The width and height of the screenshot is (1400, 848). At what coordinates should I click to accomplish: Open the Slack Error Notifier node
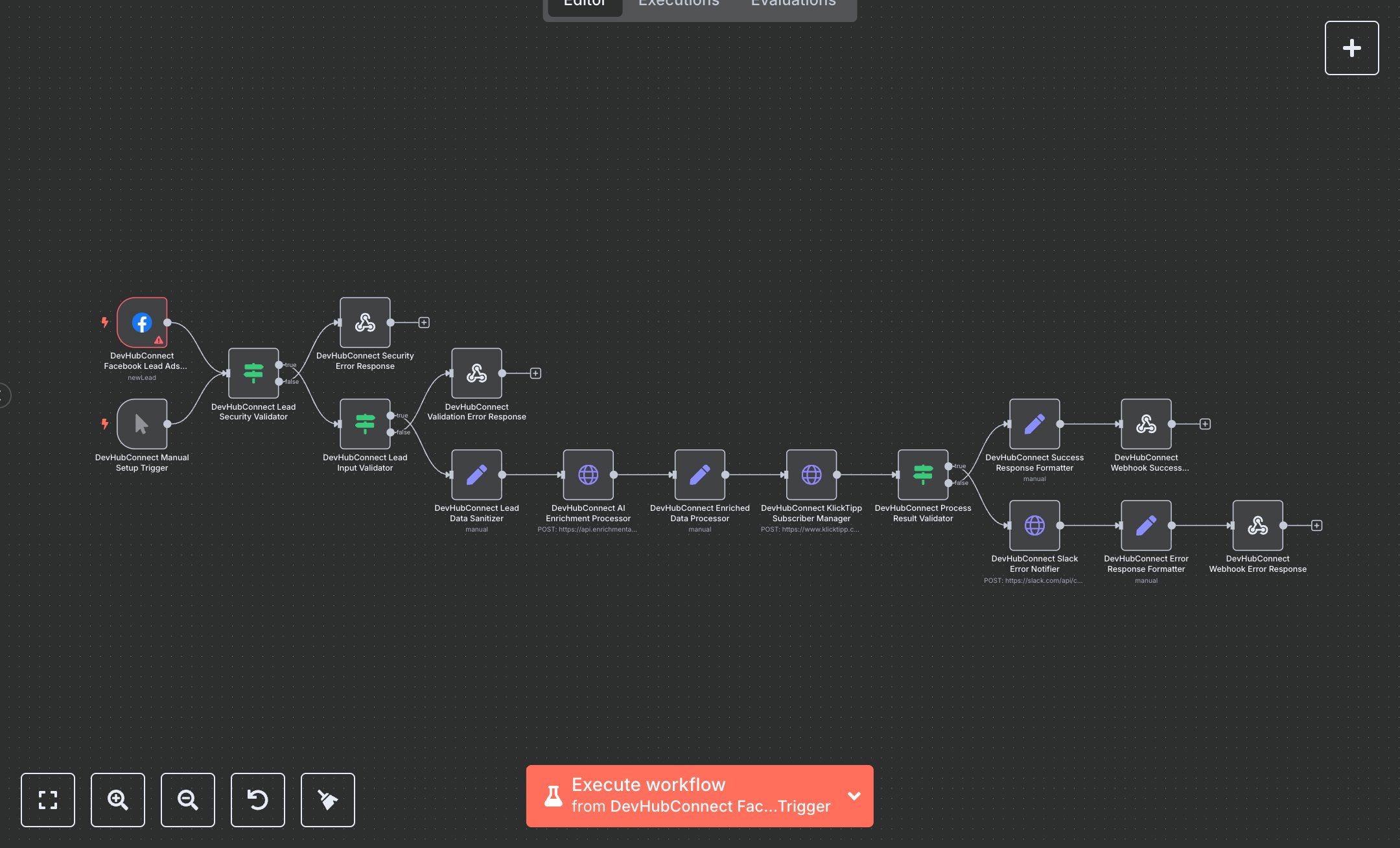point(1034,525)
